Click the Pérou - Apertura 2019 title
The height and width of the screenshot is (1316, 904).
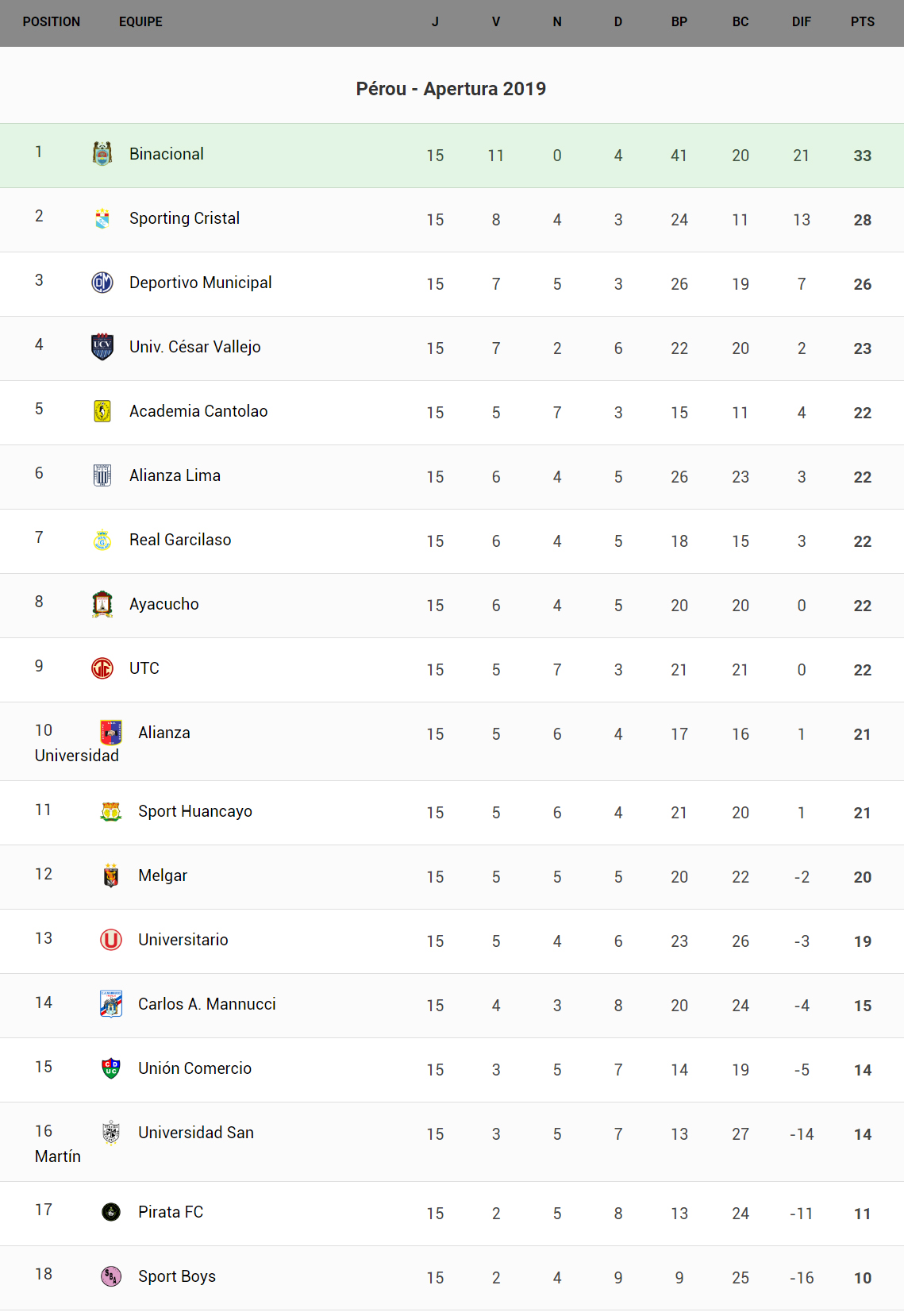pos(451,89)
